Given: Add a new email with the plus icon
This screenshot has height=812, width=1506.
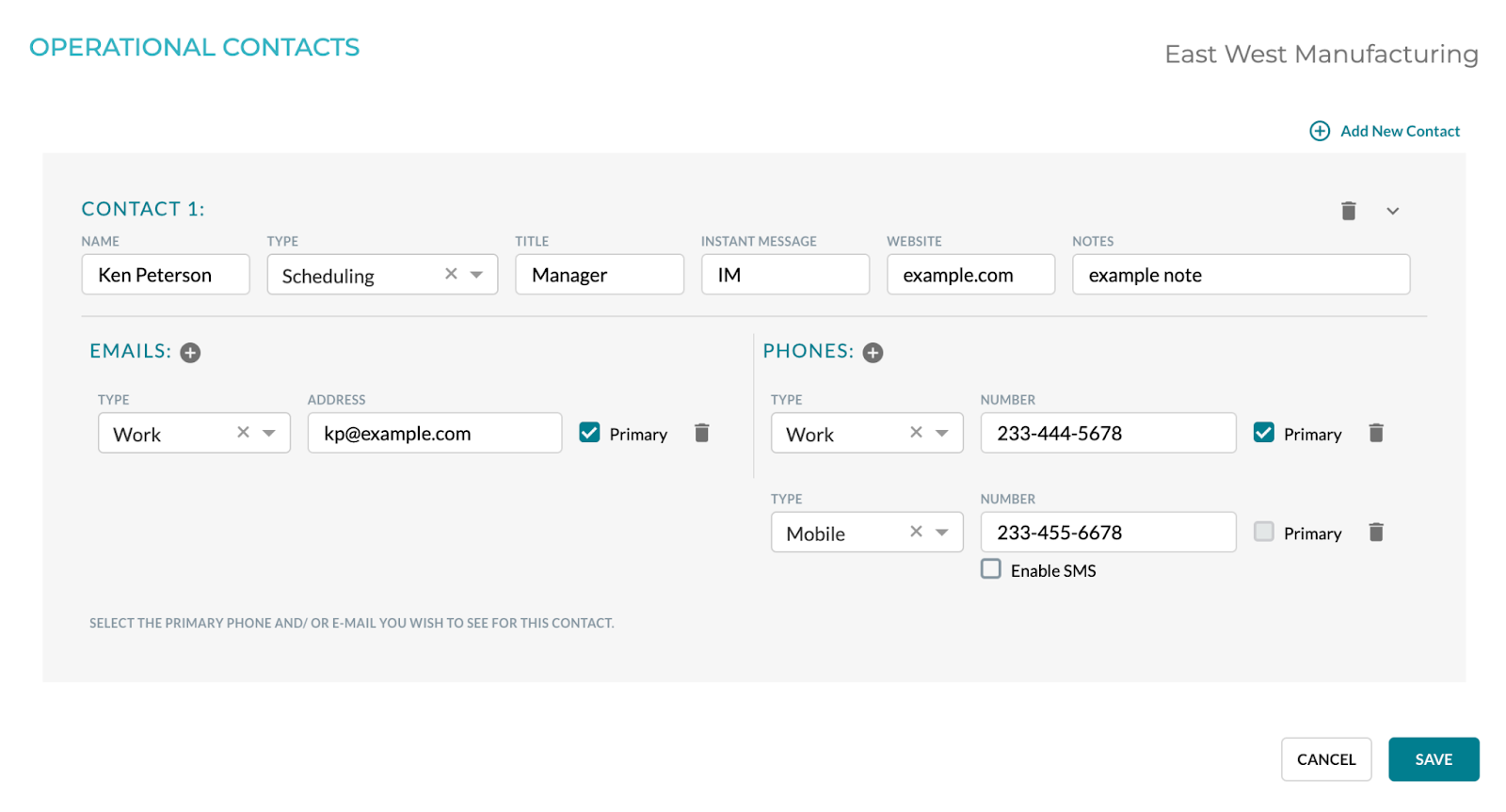Looking at the screenshot, I should pyautogui.click(x=190, y=353).
